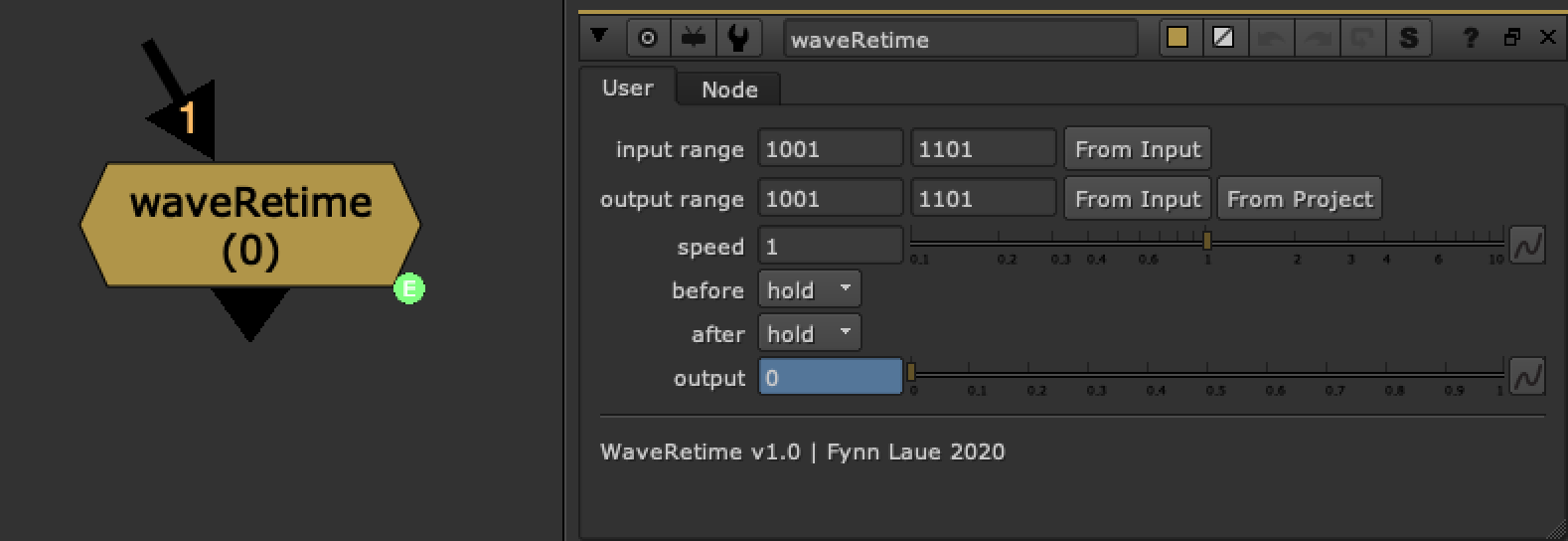Click the center node graph icon
The width and height of the screenshot is (1568, 541).
coord(648,39)
